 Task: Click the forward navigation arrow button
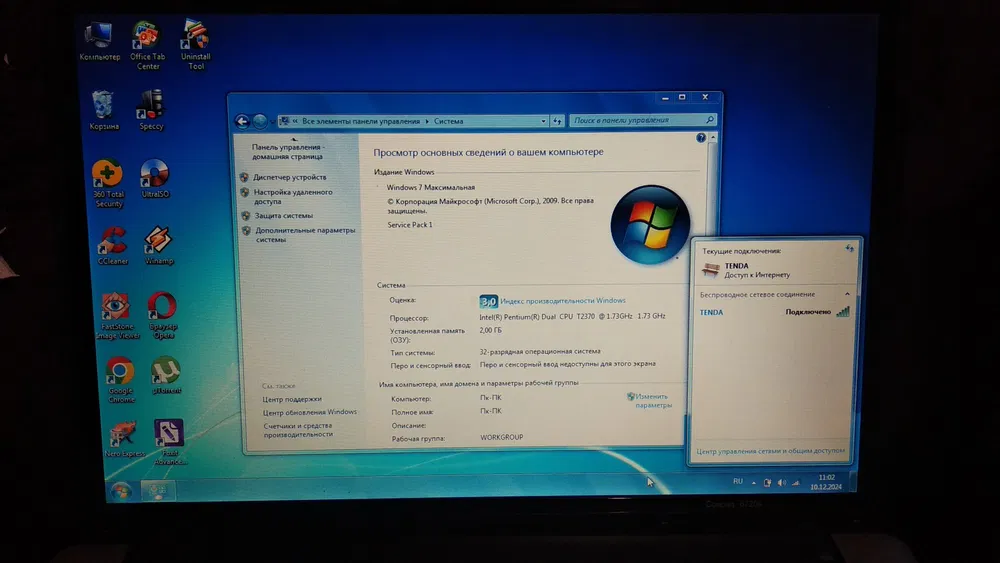tap(260, 121)
